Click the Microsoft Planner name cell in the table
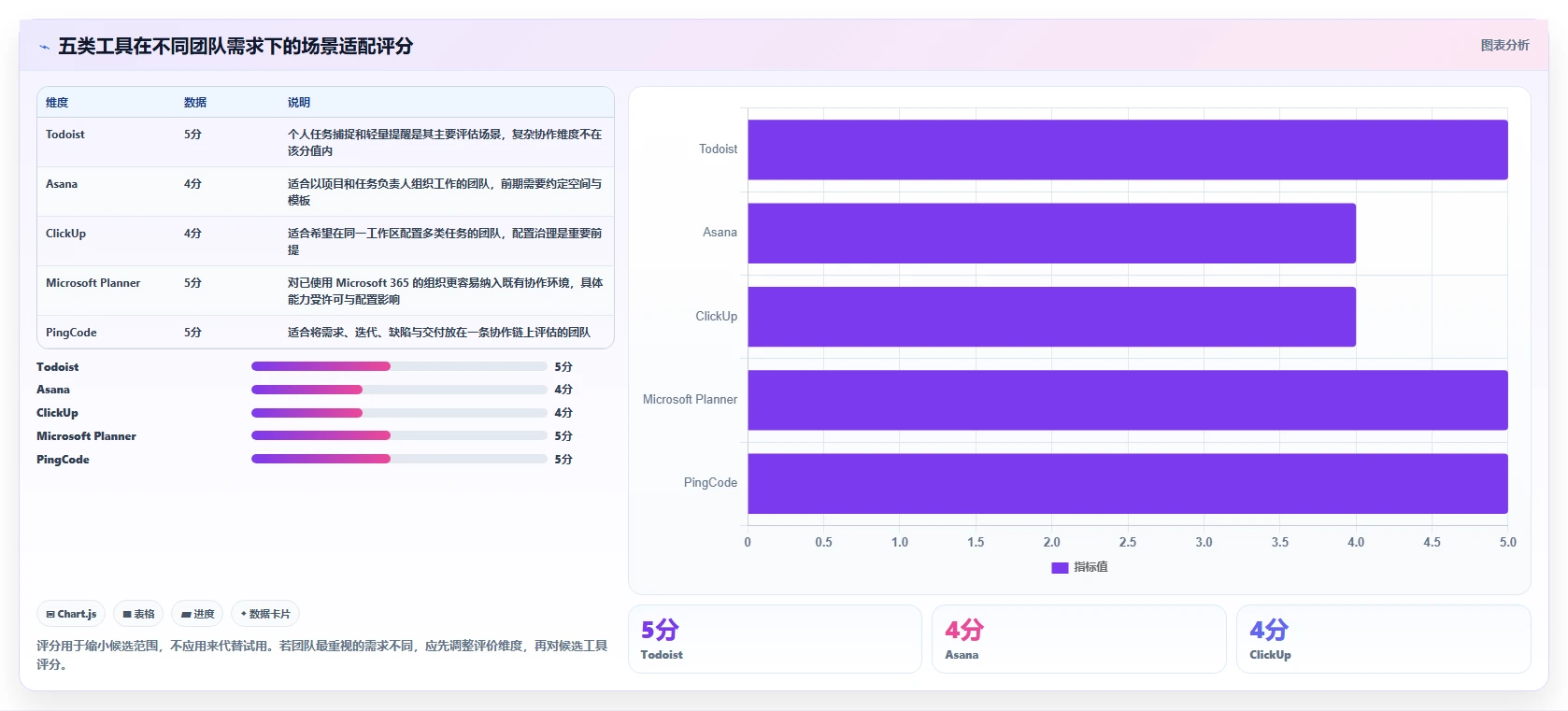The width and height of the screenshot is (1568, 711). tap(93, 283)
